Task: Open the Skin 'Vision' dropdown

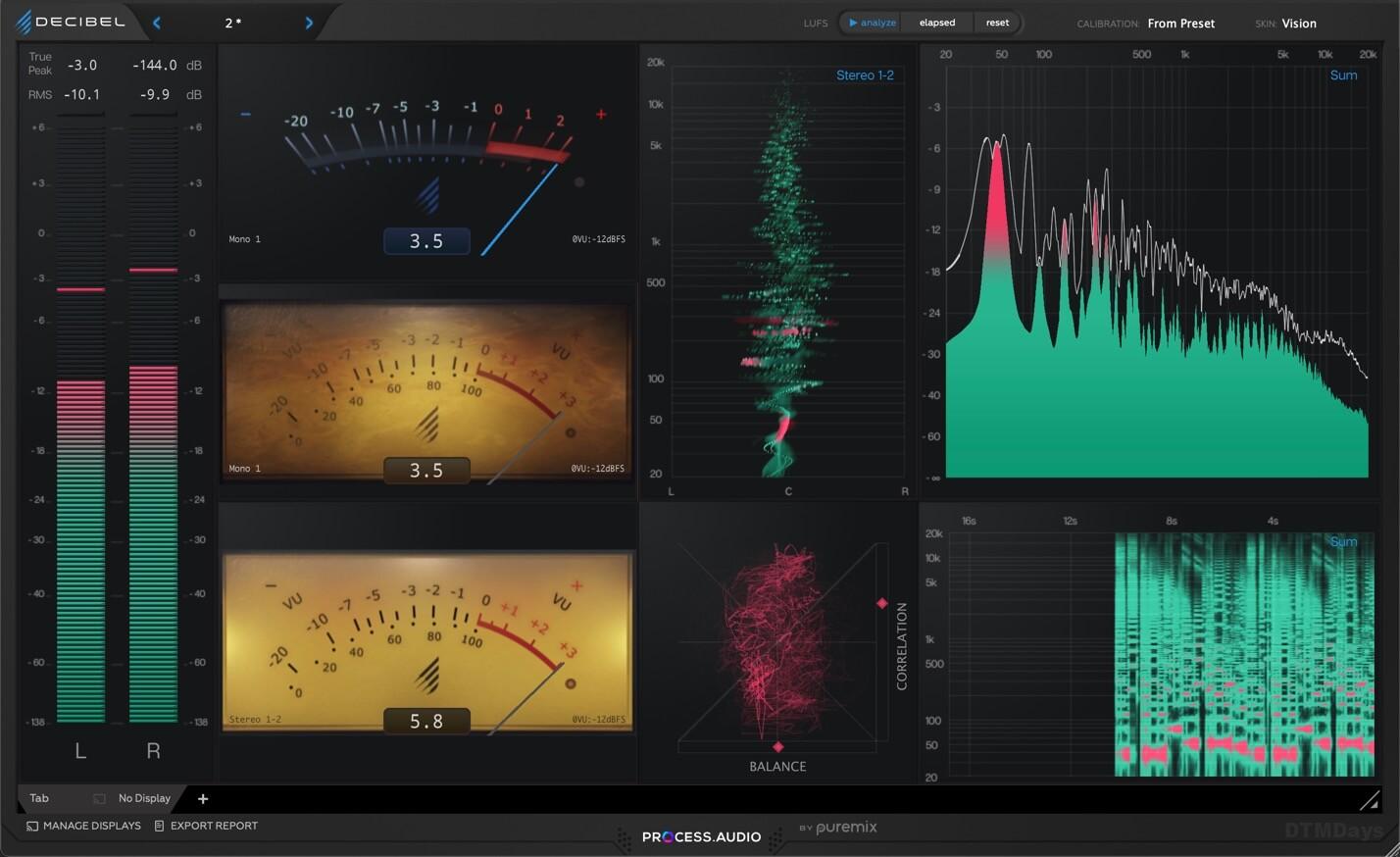Action: [x=1298, y=24]
